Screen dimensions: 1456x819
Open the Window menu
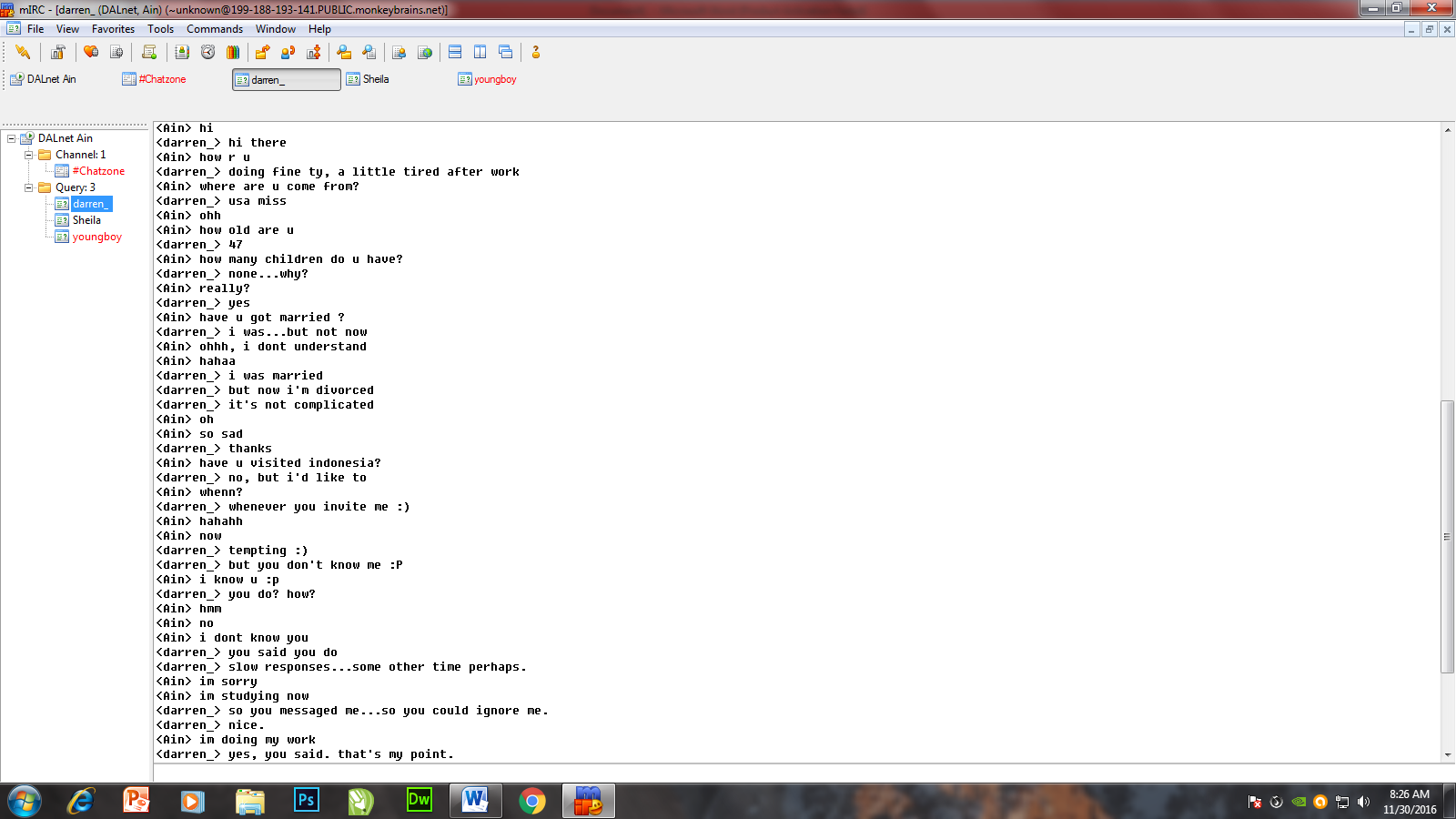[275, 29]
